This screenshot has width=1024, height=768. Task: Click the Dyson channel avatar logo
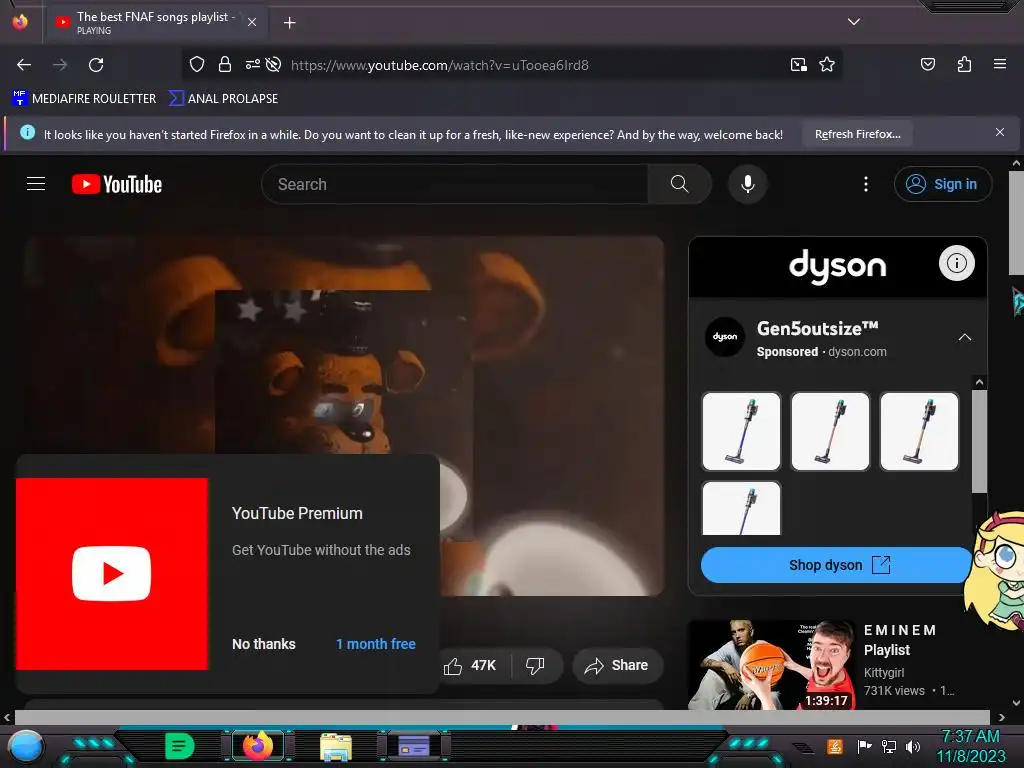tap(725, 337)
